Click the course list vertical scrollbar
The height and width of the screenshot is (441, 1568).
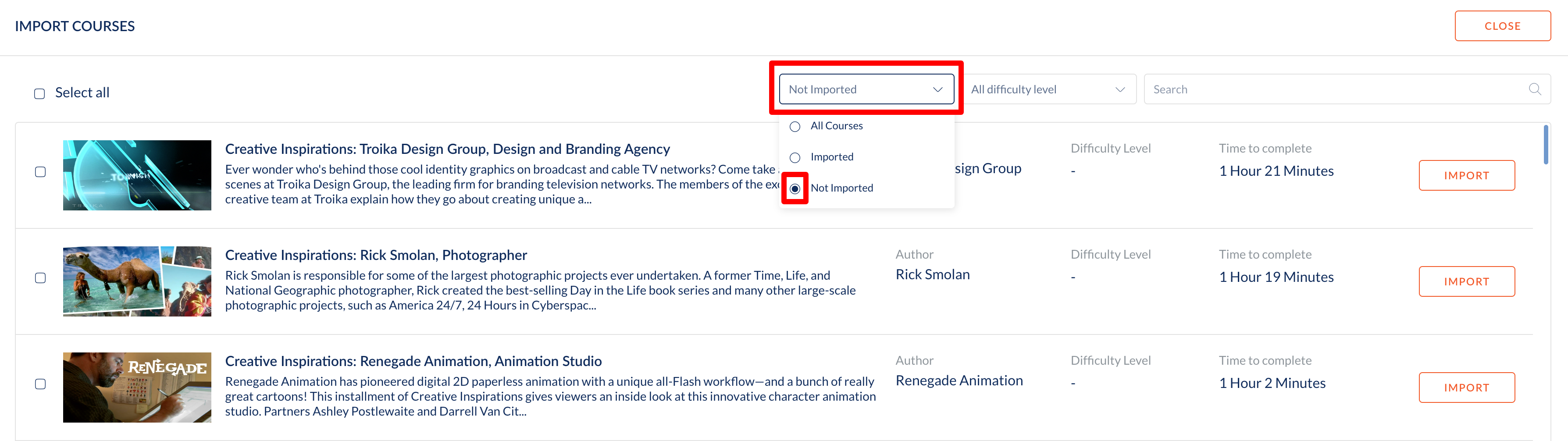click(x=1546, y=145)
